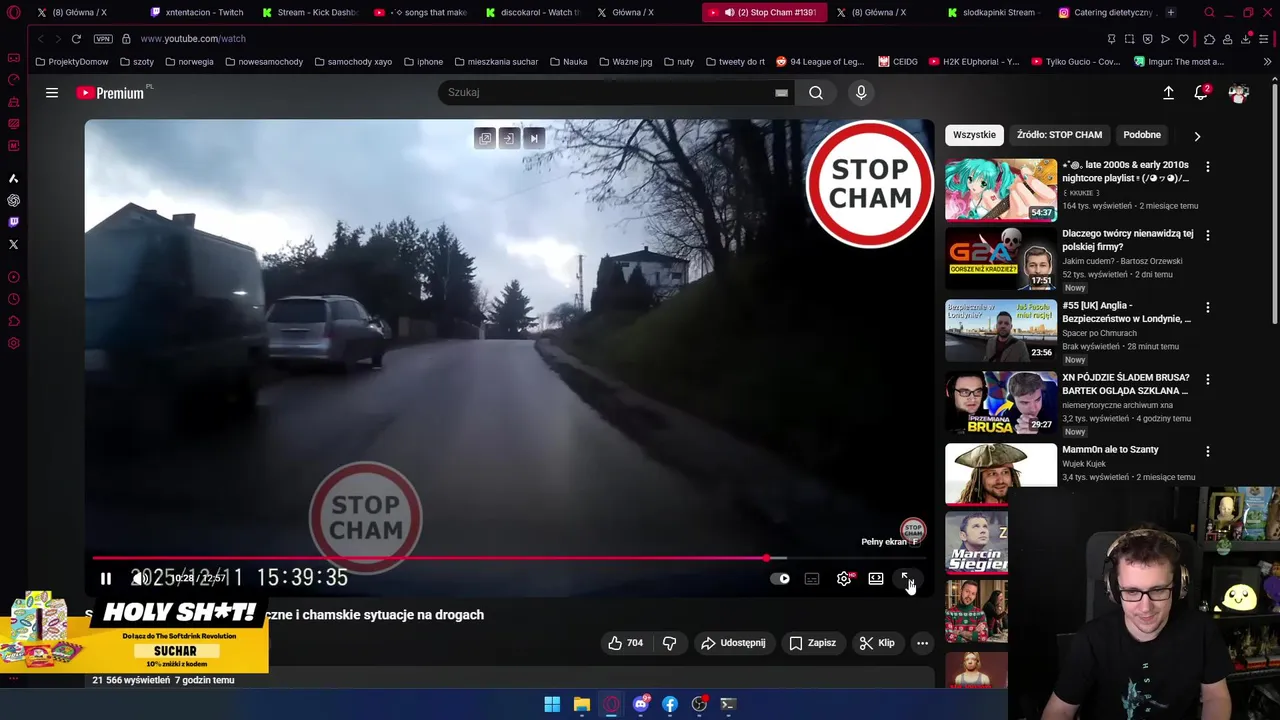Open nightcore playlist video thumbnail
Viewport: 1280px width, 720px height.
(x=1001, y=189)
